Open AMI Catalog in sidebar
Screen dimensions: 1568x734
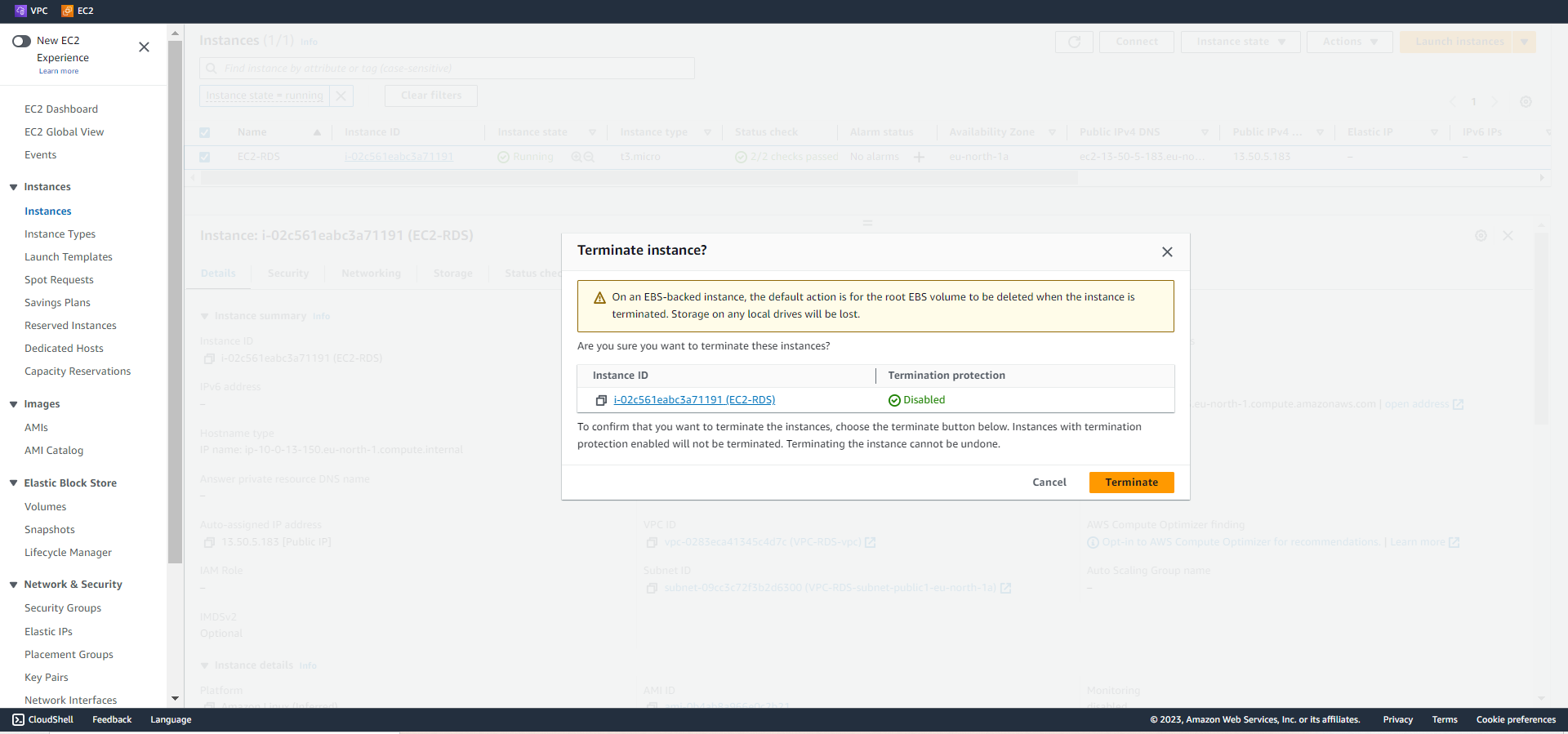pyautogui.click(x=54, y=451)
